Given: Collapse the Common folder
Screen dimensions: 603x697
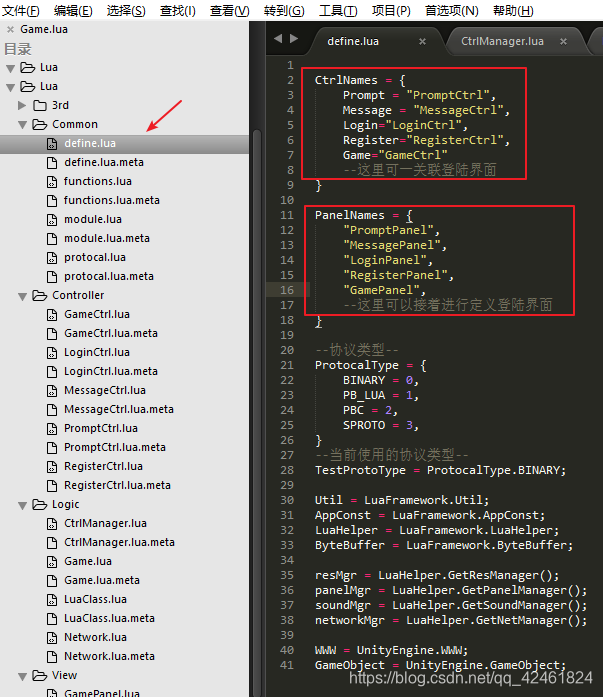Looking at the screenshot, I should [23, 125].
